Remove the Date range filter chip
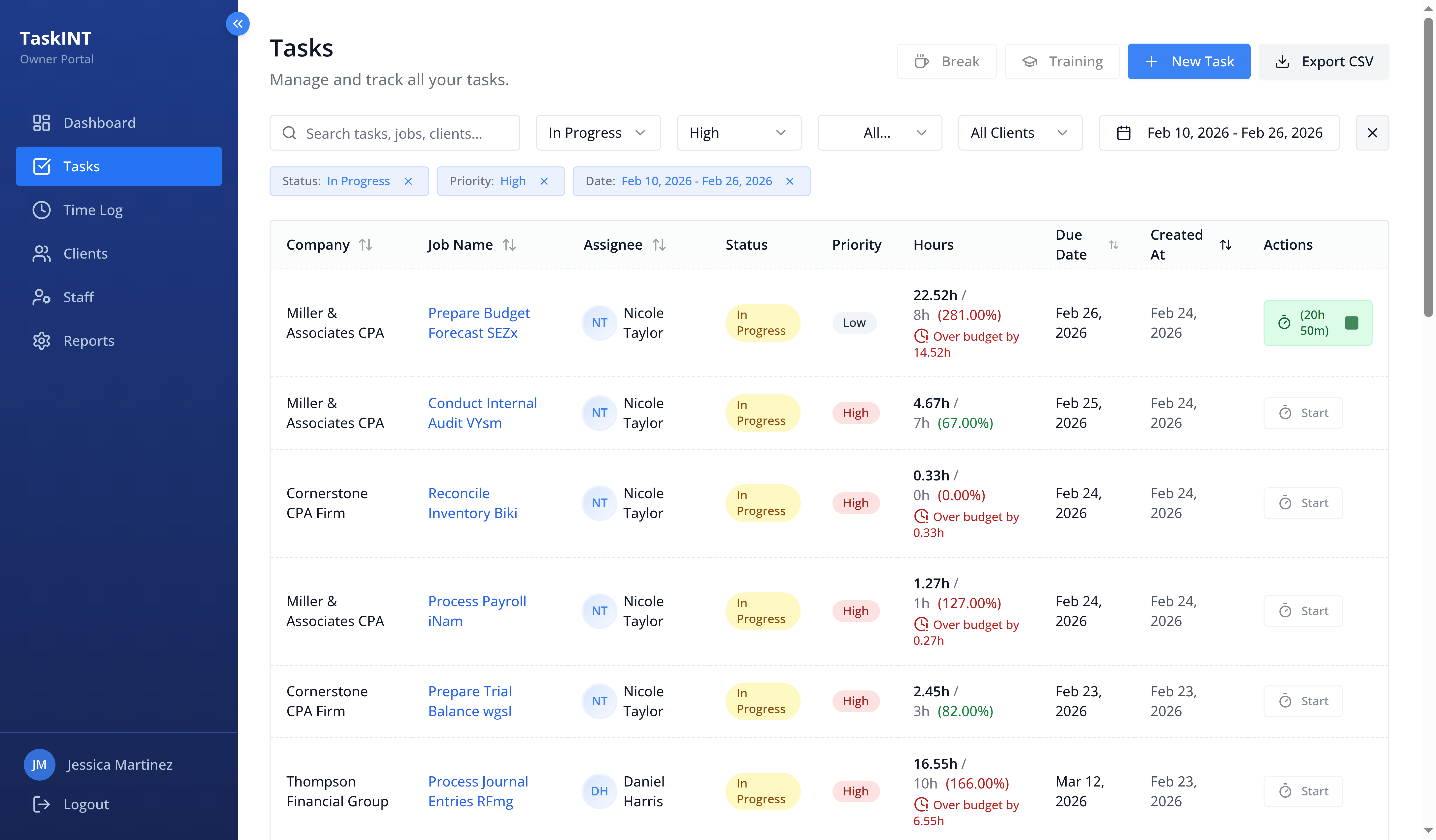Image resolution: width=1436 pixels, height=840 pixels. click(789, 181)
